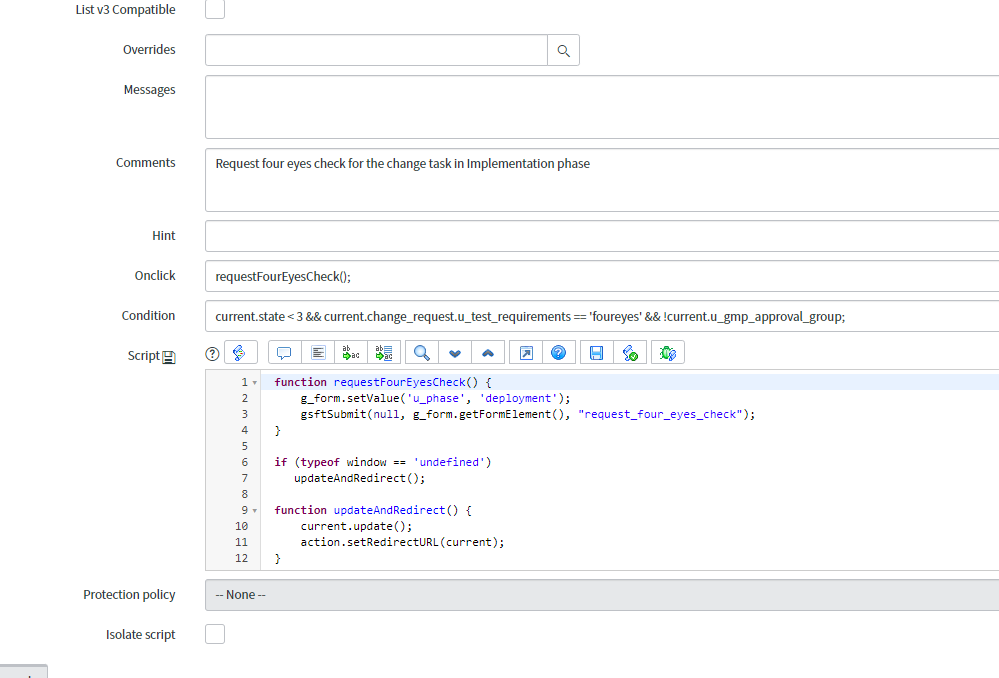Click line 2 g_form.setValue code
This screenshot has width=999, height=678.
(436, 398)
